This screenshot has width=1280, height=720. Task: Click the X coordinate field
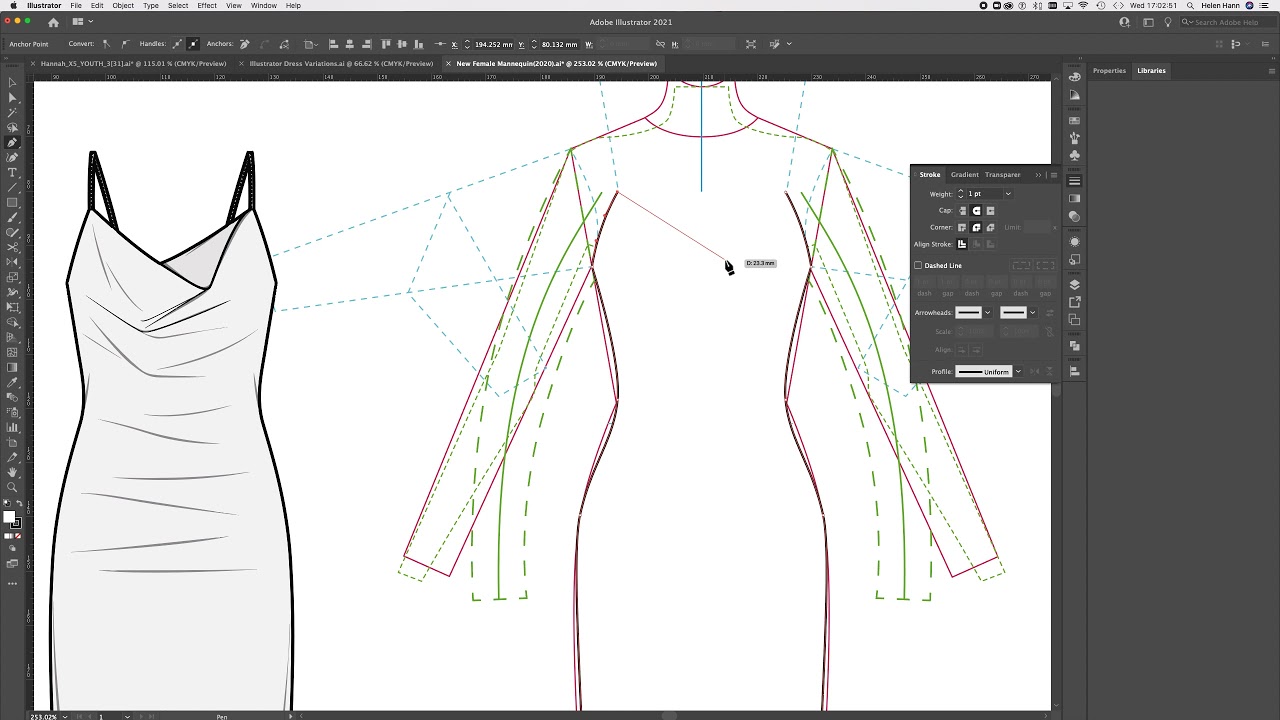click(494, 44)
